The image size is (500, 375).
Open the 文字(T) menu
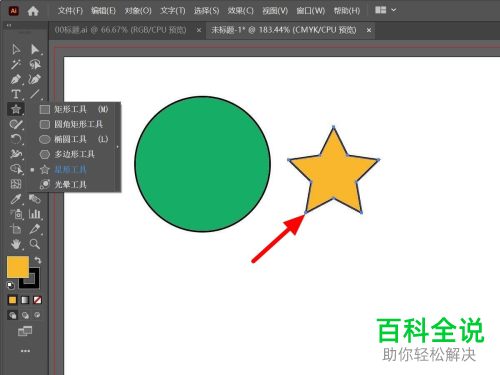173,11
